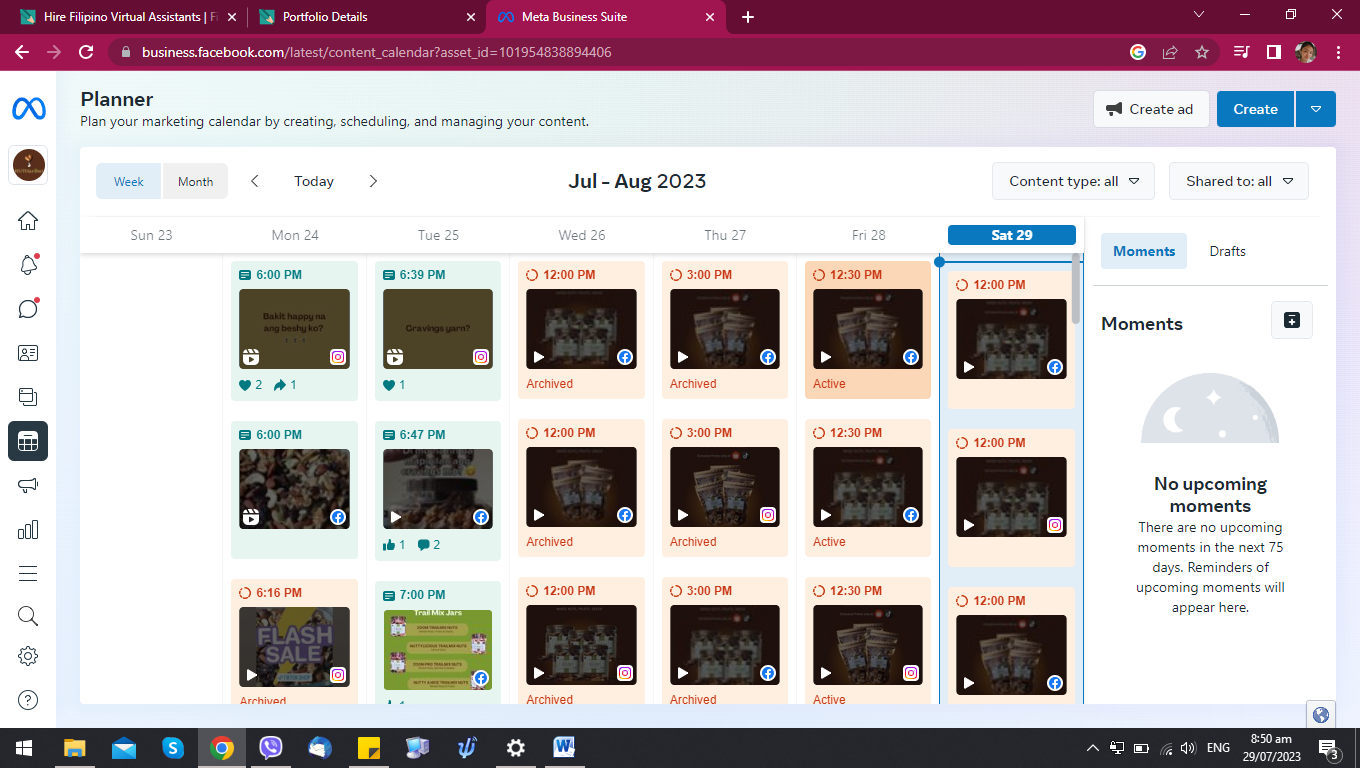
Task: Open new browser tab with plus
Action: (748, 17)
